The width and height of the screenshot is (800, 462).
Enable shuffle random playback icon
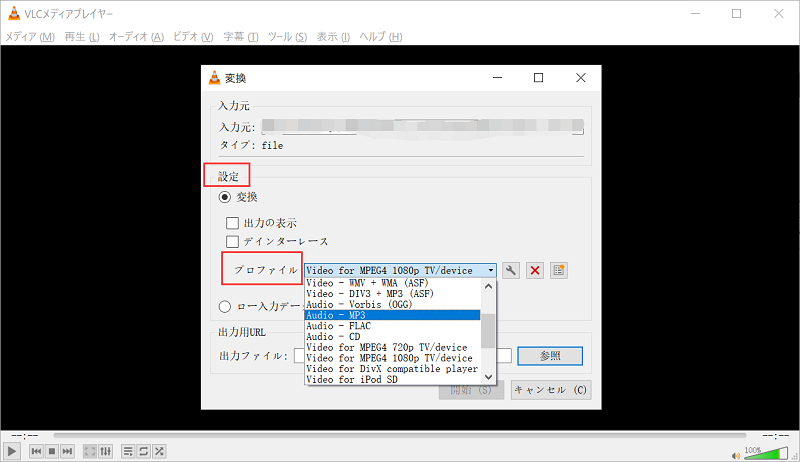pos(159,452)
